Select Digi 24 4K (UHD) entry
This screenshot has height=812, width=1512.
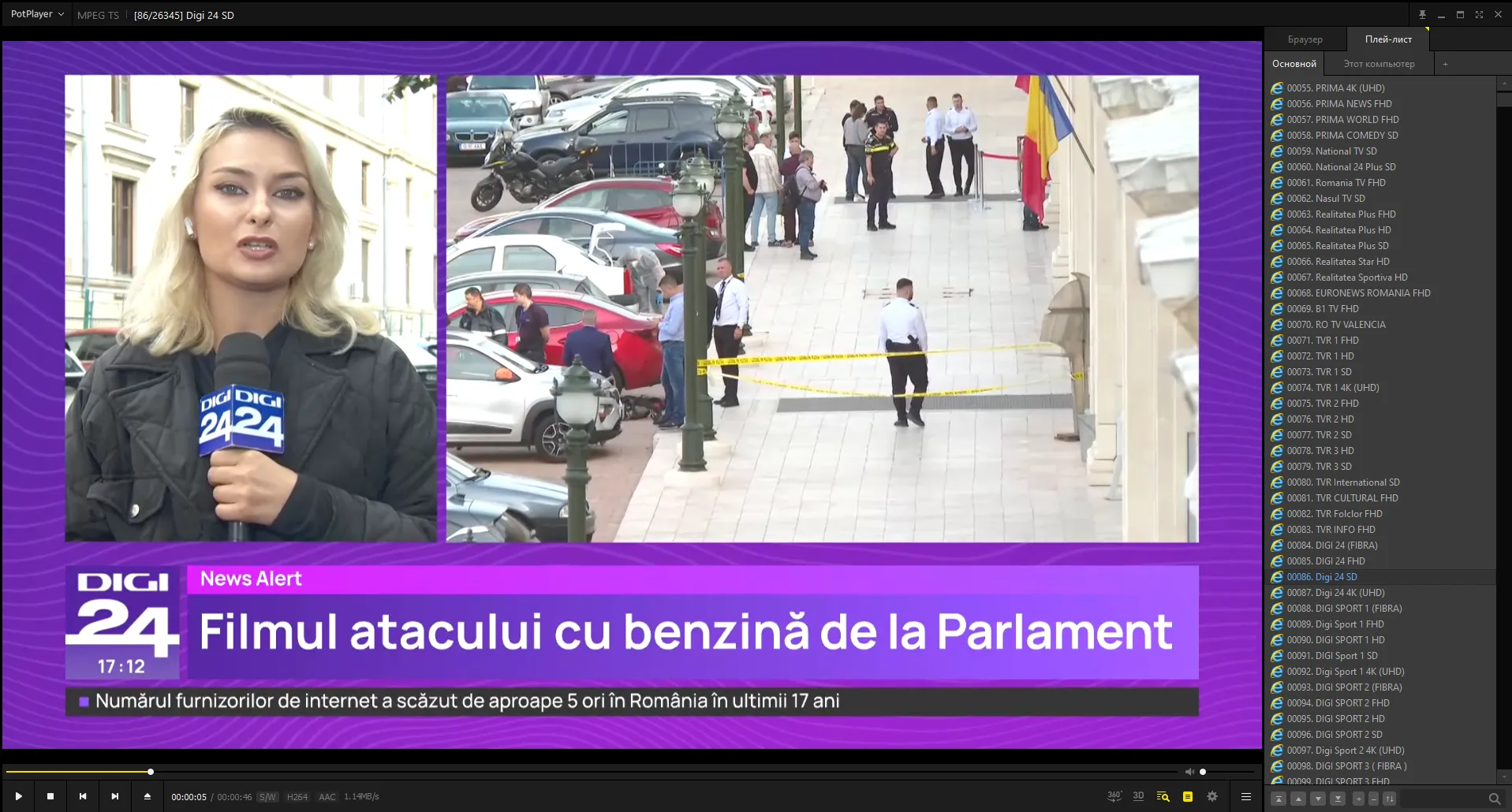[x=1380, y=593]
